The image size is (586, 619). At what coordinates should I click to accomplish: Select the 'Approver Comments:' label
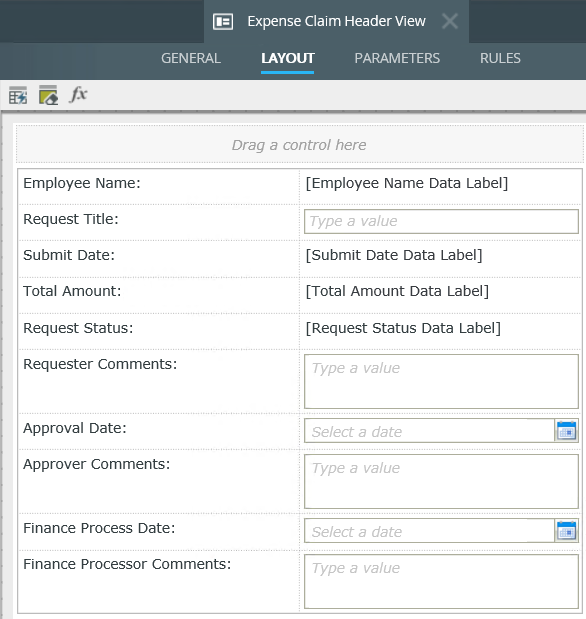click(96, 464)
